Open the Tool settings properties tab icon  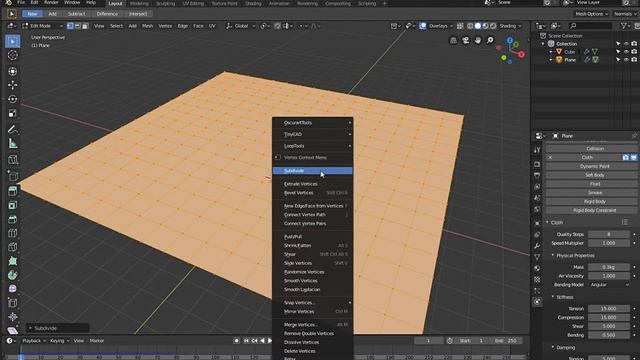click(x=537, y=150)
